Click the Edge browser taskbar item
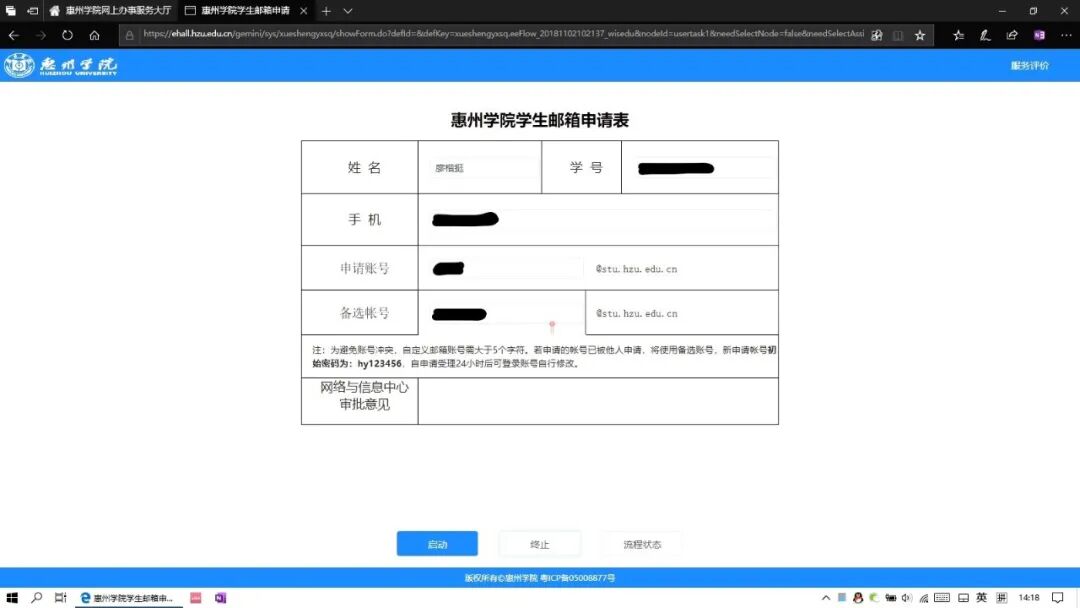The width and height of the screenshot is (1080, 608). (x=129, y=598)
